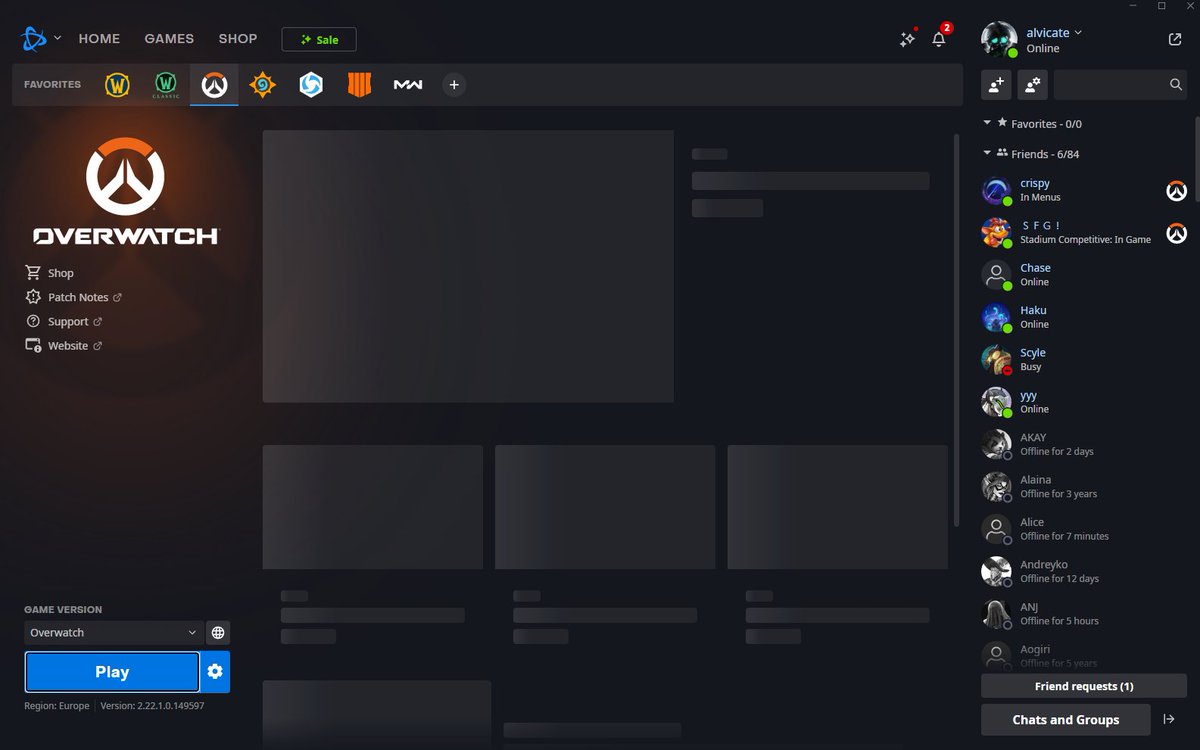Select Call of Duty Black Ops 4 icon
1200x750 pixels.
tap(359, 85)
